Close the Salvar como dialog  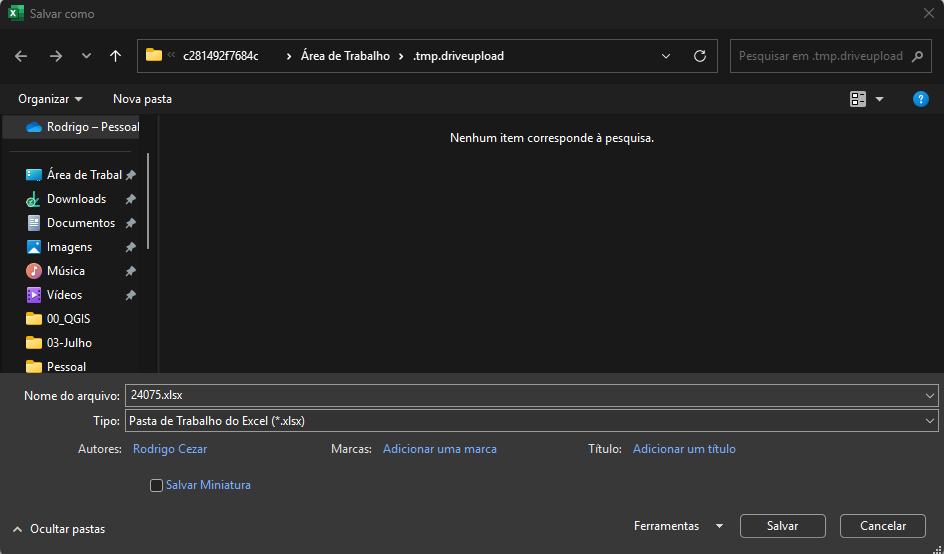click(x=929, y=13)
